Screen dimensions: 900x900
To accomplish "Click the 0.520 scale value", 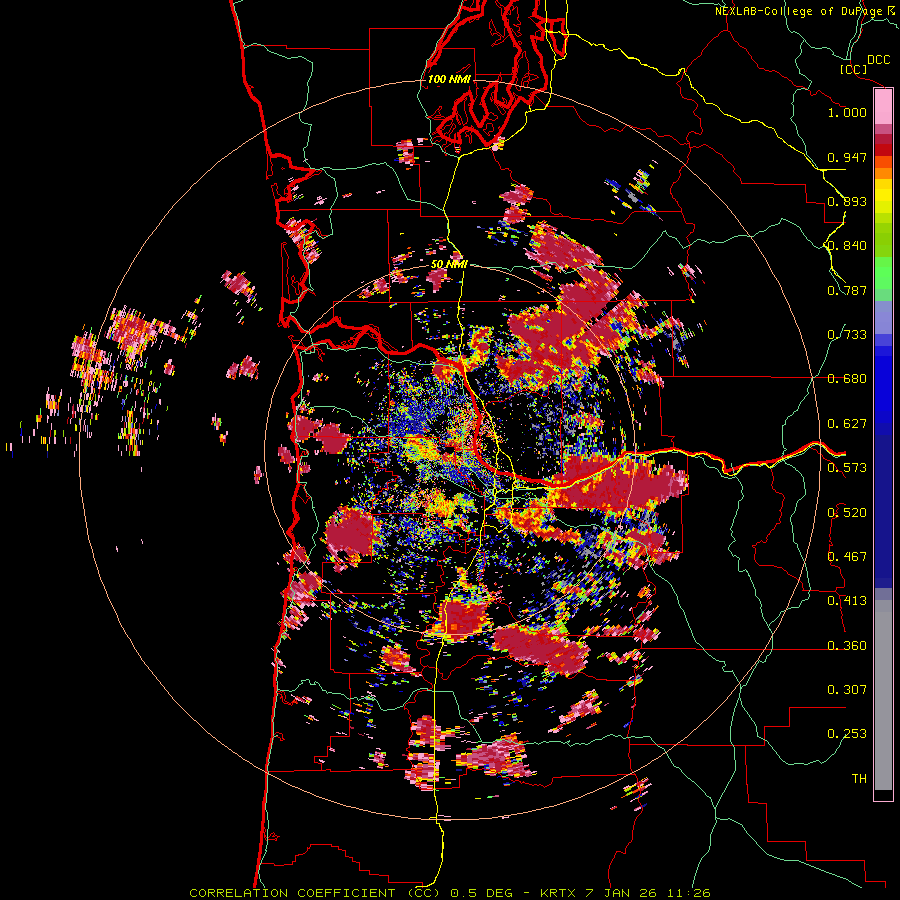I will (847, 513).
